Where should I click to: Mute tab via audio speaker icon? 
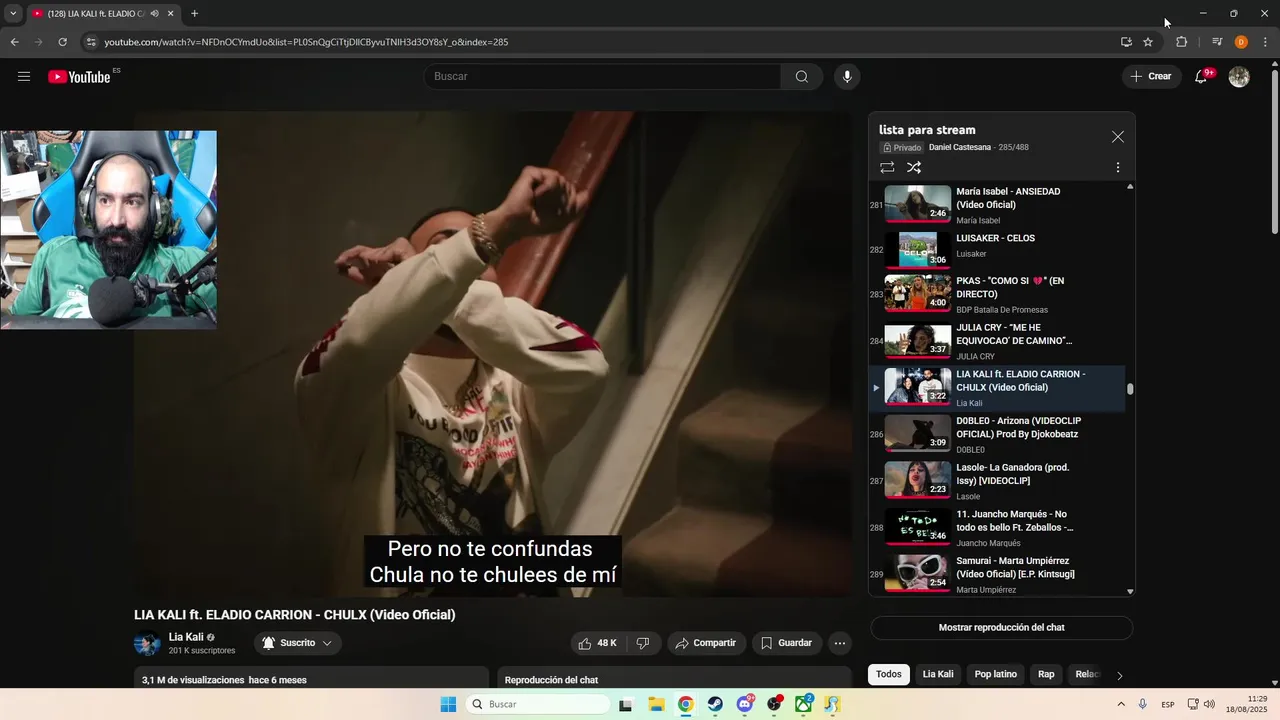coord(154,14)
